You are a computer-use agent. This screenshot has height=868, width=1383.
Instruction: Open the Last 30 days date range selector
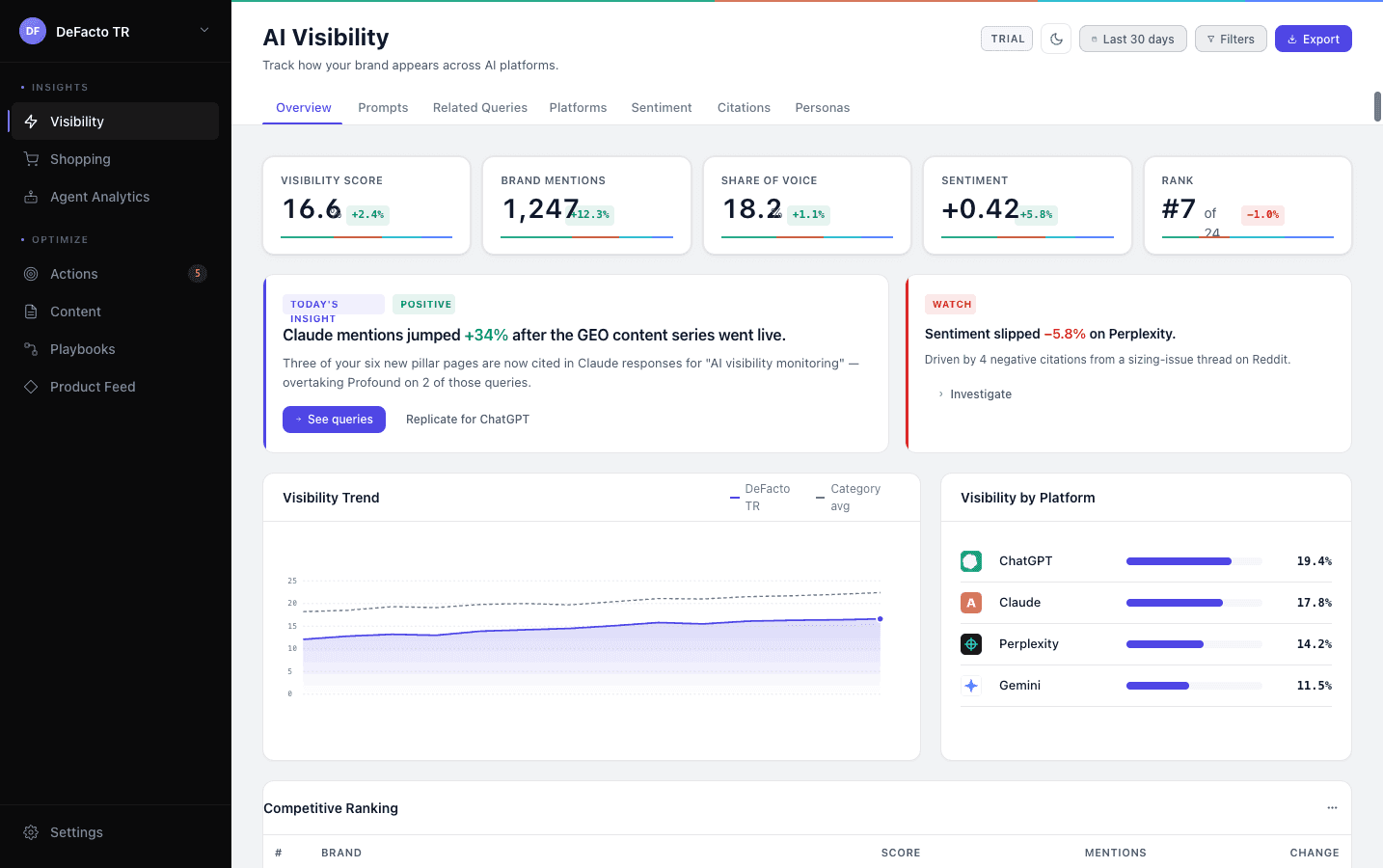[x=1132, y=39]
